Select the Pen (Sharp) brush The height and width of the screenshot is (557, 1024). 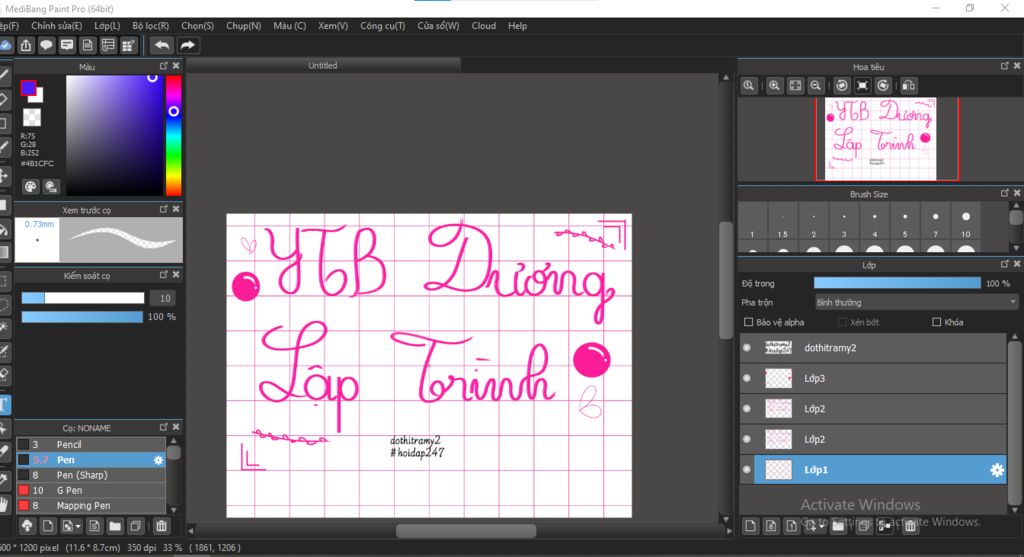(x=91, y=475)
